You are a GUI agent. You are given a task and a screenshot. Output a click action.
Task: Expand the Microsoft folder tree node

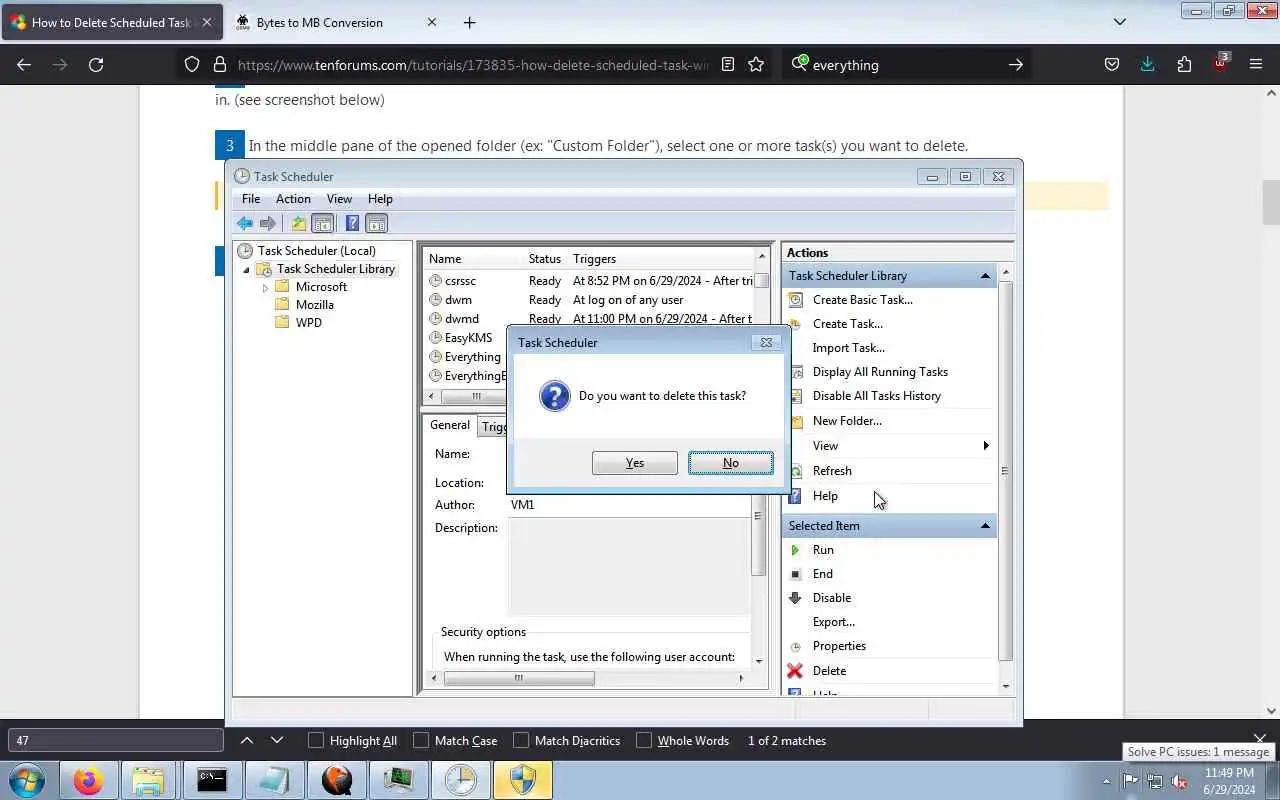click(265, 287)
